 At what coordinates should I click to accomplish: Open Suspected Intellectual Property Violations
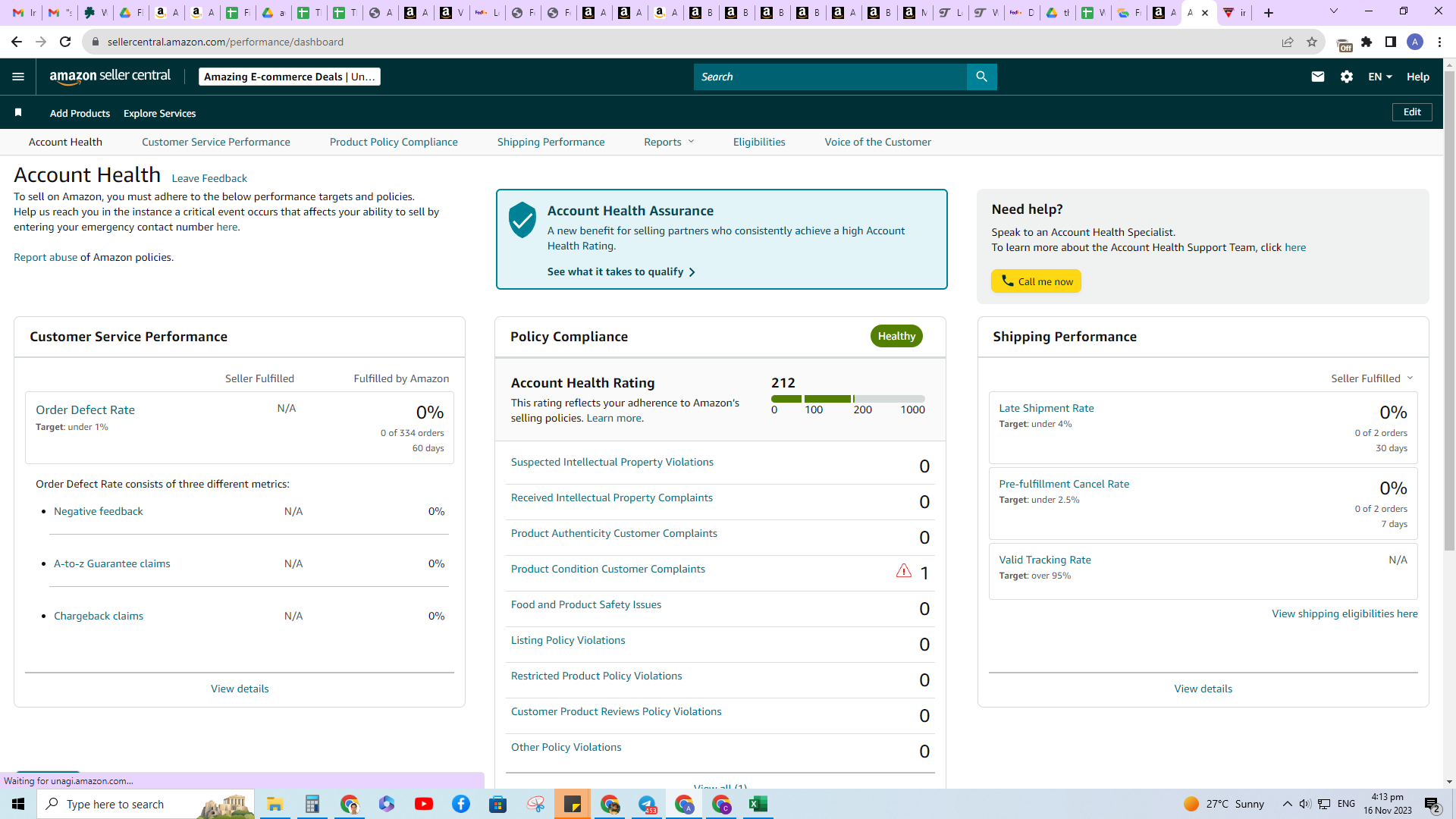pos(612,462)
